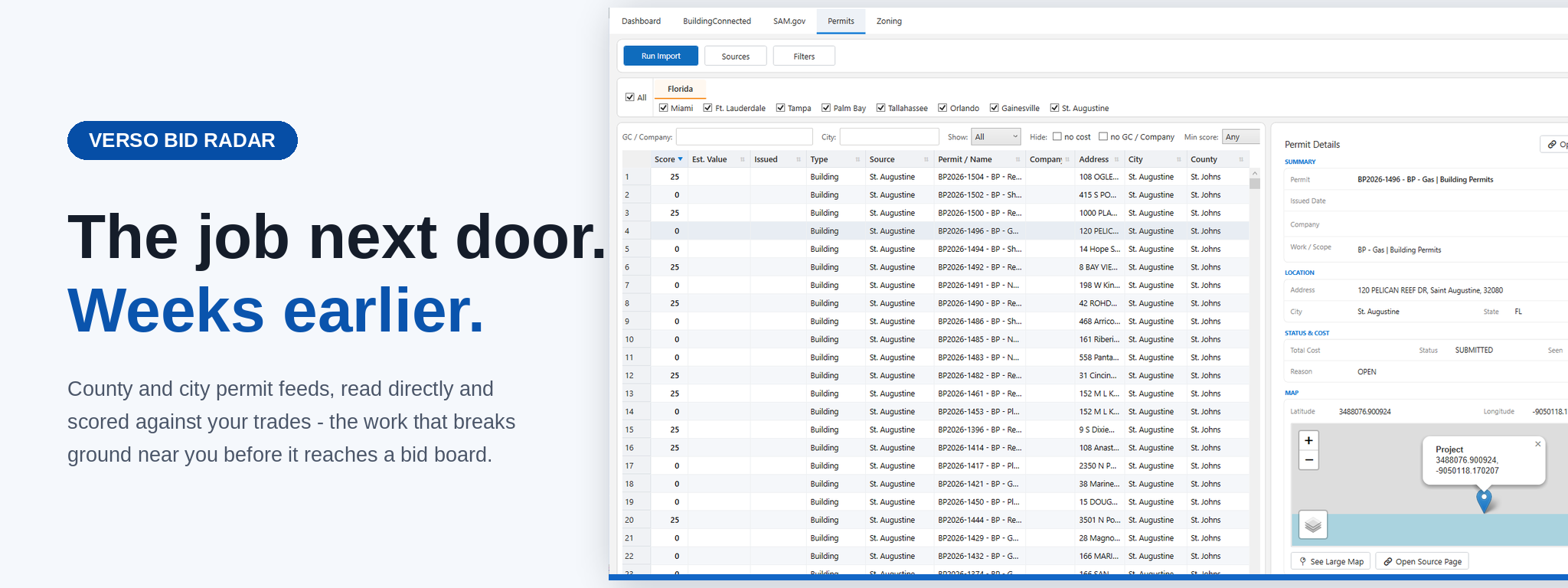Viewport: 1568px width, 588px height.
Task: Select row BP2026-1504 - BP - Re...
Action: point(936,177)
